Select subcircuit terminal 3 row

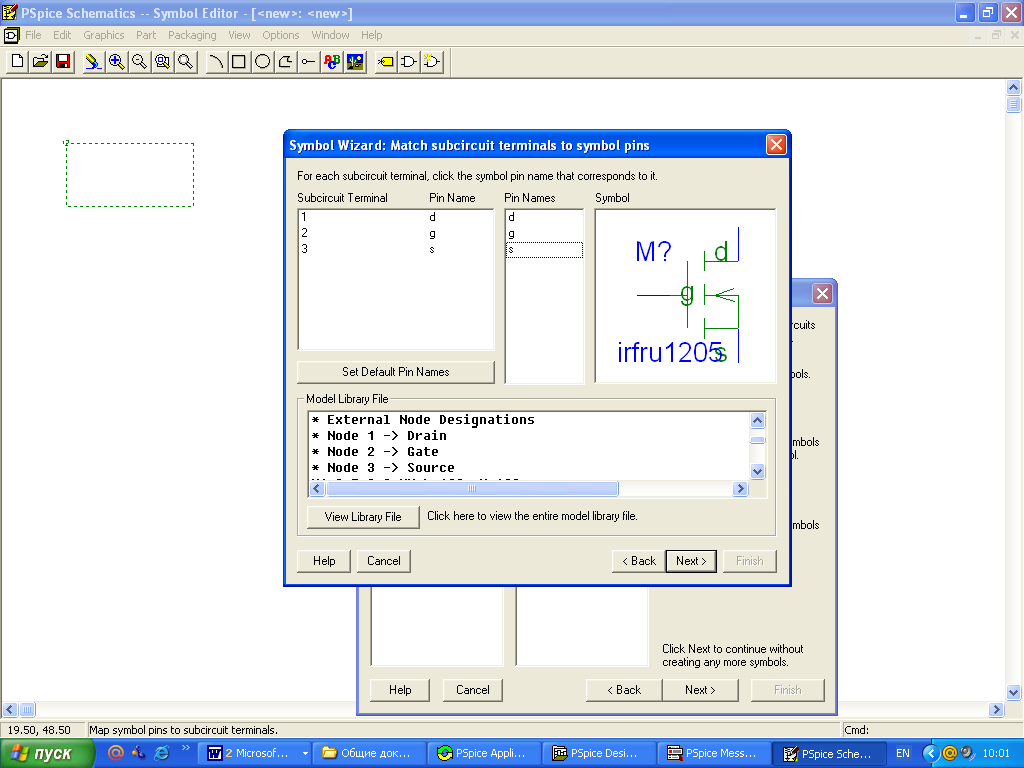[396, 249]
